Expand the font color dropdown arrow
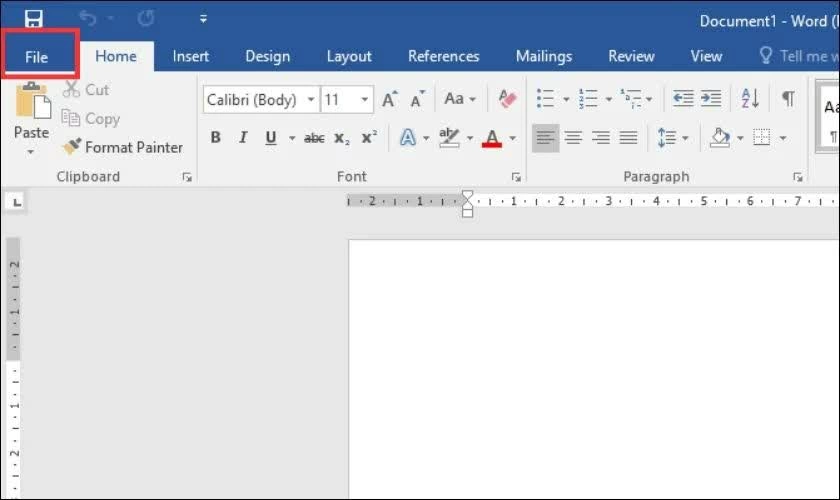The image size is (840, 500). (x=513, y=138)
